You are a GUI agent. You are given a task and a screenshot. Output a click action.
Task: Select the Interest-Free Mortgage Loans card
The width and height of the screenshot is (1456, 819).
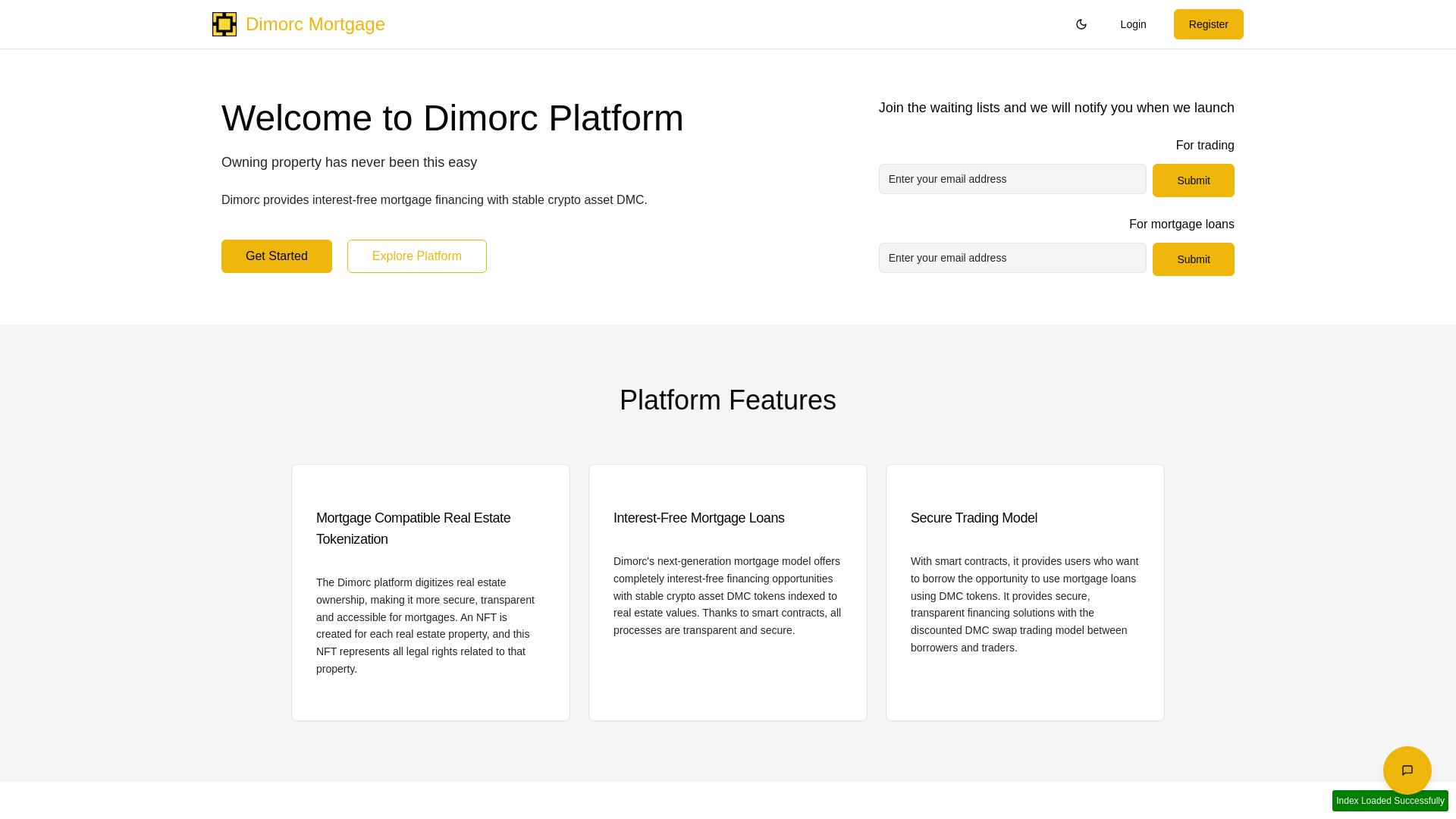coord(727,592)
